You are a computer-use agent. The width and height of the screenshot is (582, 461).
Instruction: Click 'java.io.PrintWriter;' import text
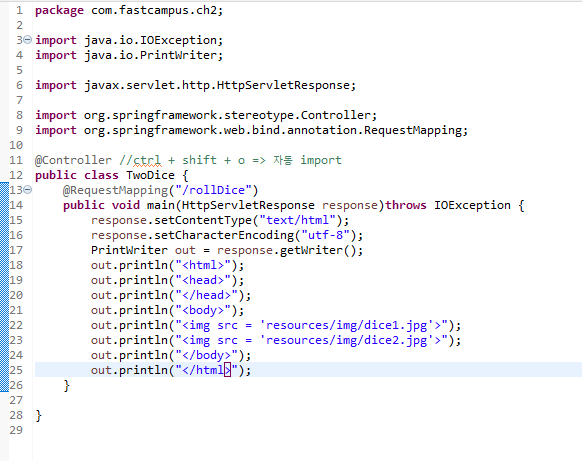[x=154, y=55]
